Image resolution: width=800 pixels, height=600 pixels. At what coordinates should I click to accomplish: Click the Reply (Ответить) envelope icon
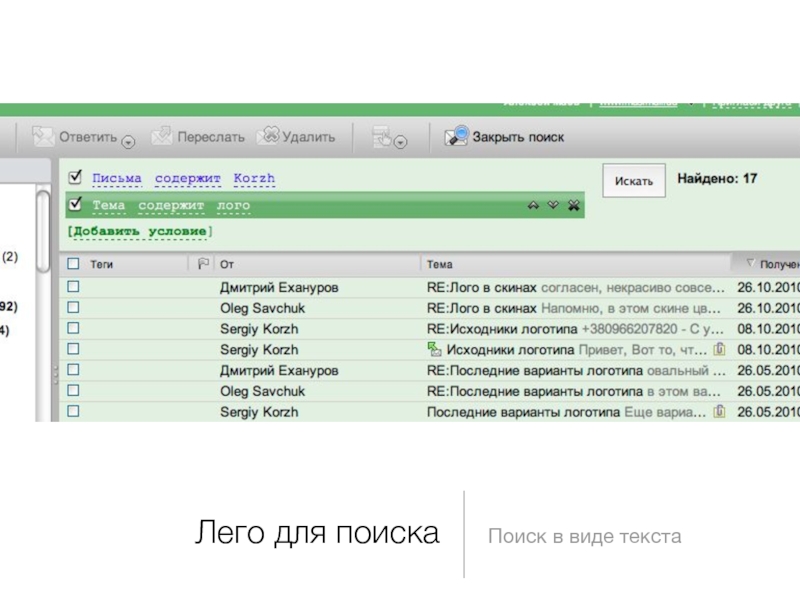pyautogui.click(x=42, y=136)
